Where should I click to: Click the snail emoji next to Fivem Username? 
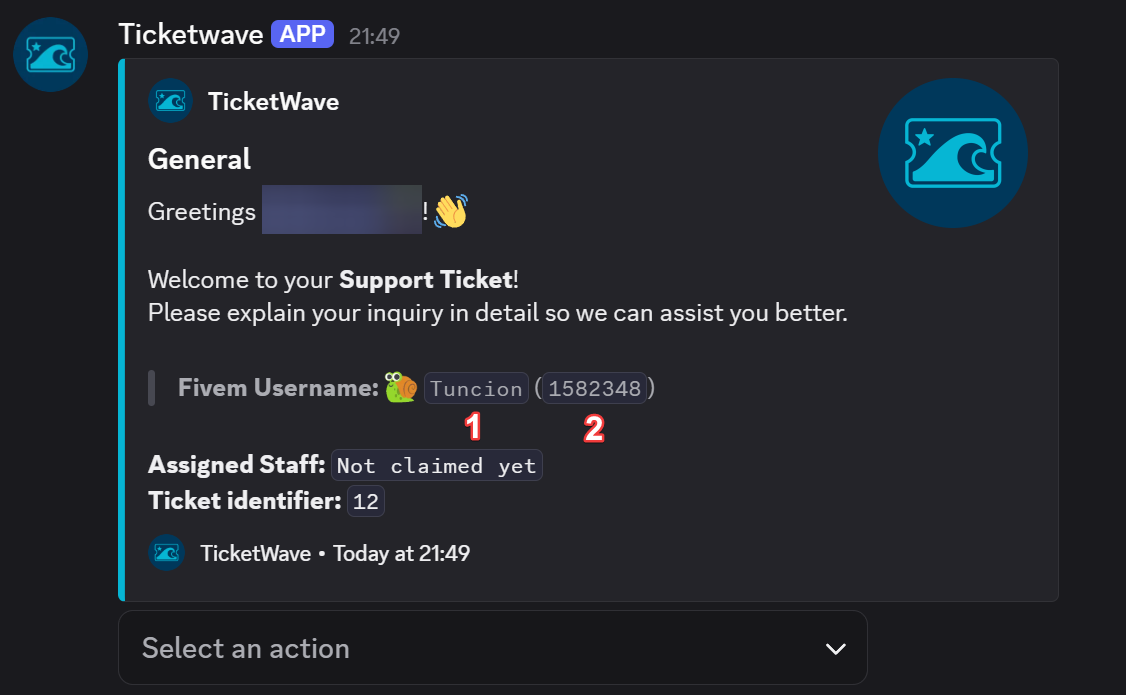[x=401, y=388]
